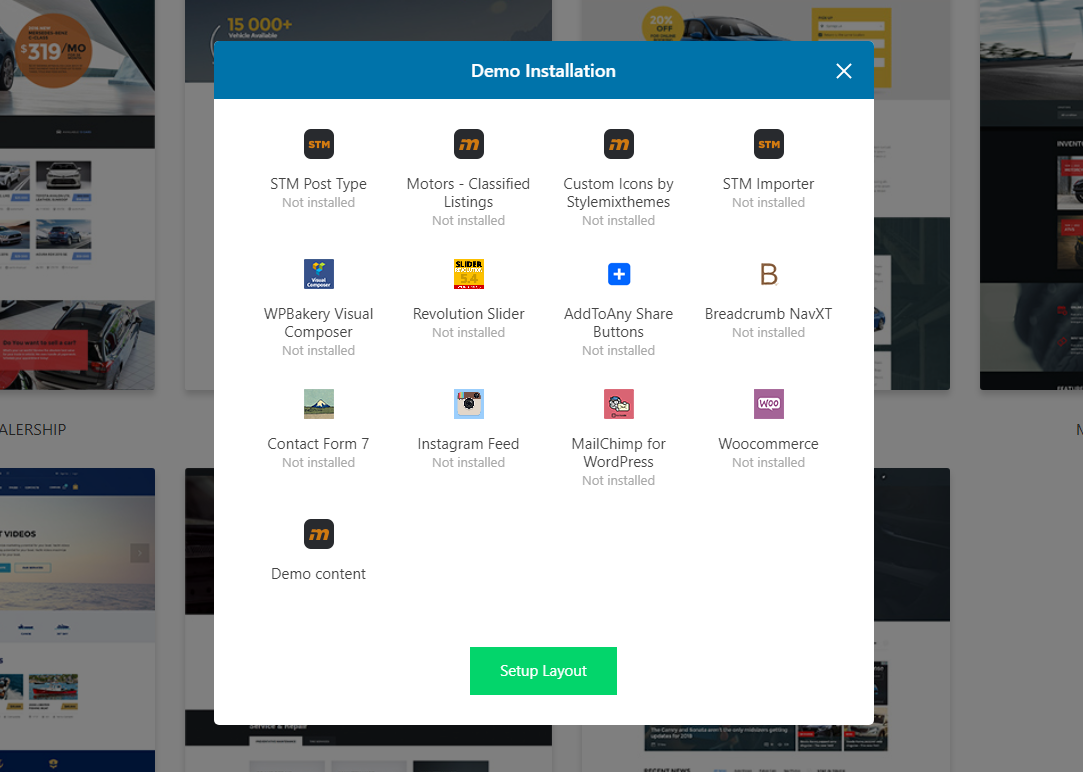Screen dimensions: 1083x772
Task: Click the Custom Icons by Stylemixthemes icon
Action: click(x=618, y=144)
